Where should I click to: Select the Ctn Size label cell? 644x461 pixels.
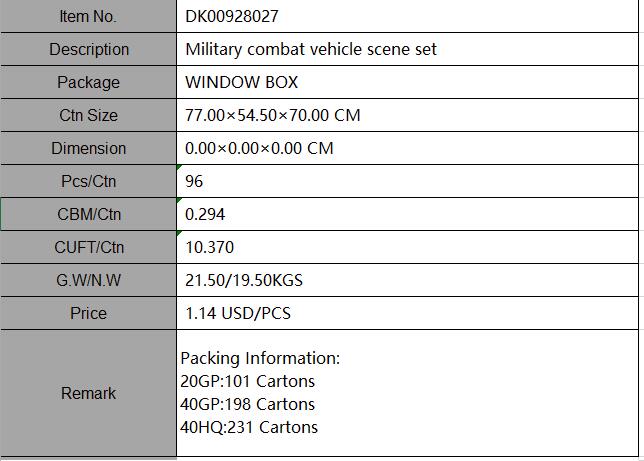tap(88, 115)
